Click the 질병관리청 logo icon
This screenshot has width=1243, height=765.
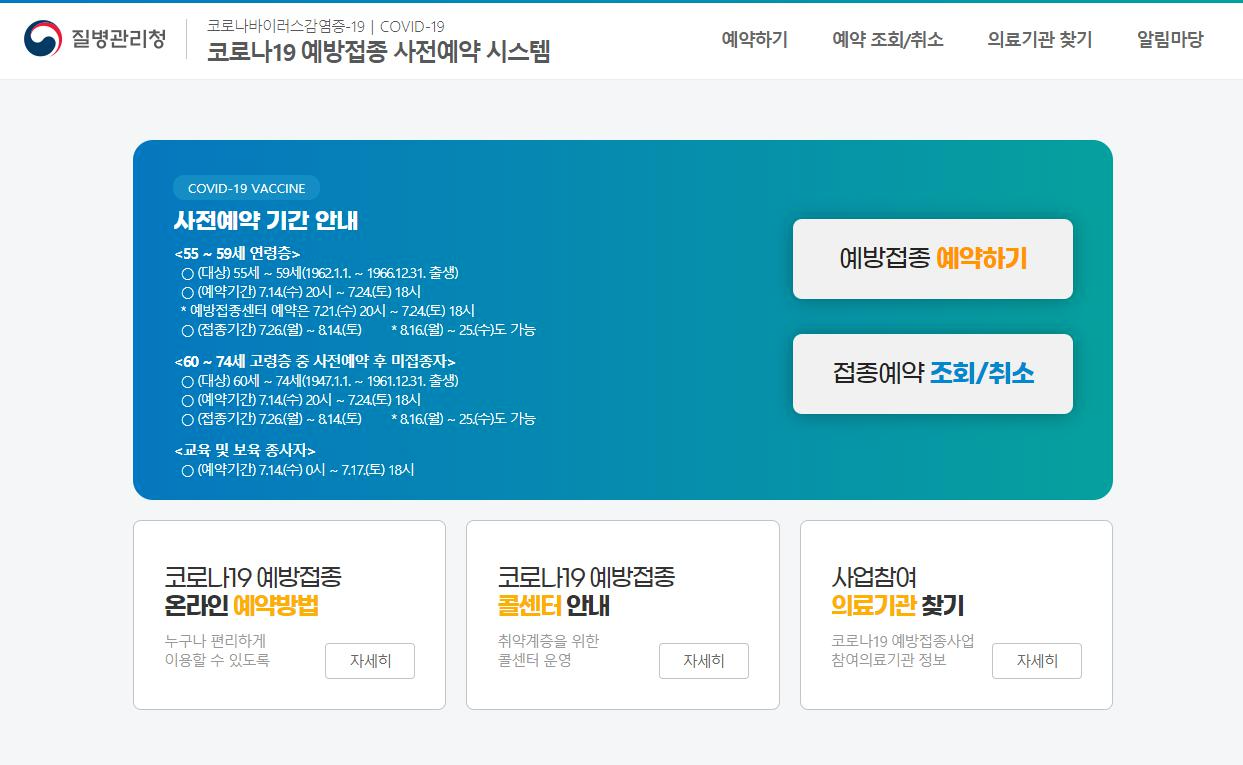tap(43, 39)
